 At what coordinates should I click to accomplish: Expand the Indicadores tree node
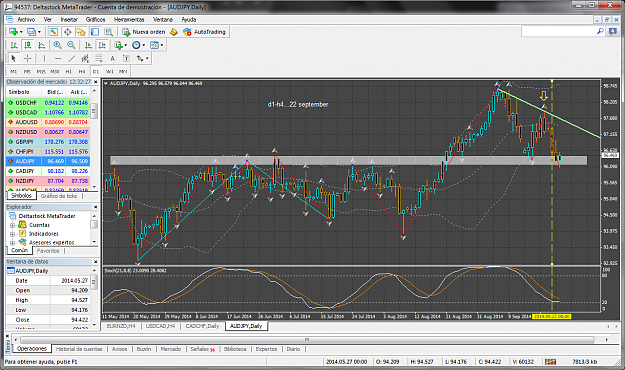coord(12,234)
